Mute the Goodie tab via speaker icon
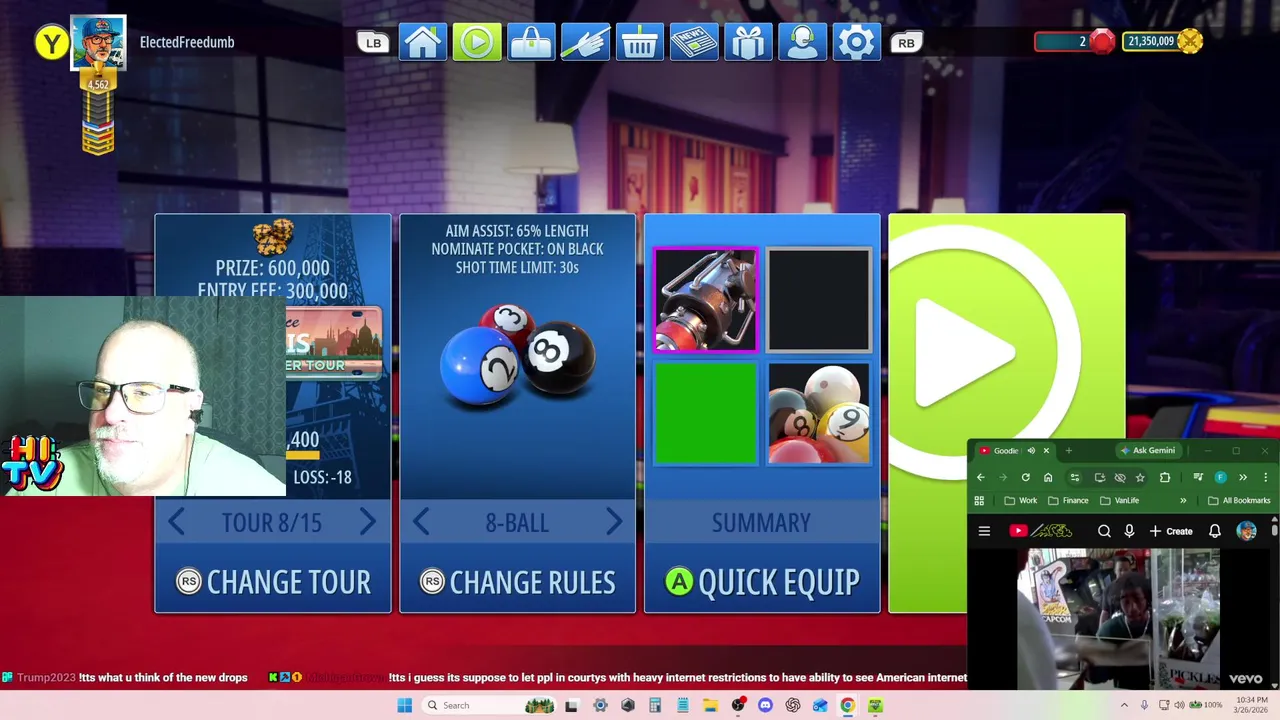This screenshot has width=1280, height=720. pyautogui.click(x=1031, y=450)
